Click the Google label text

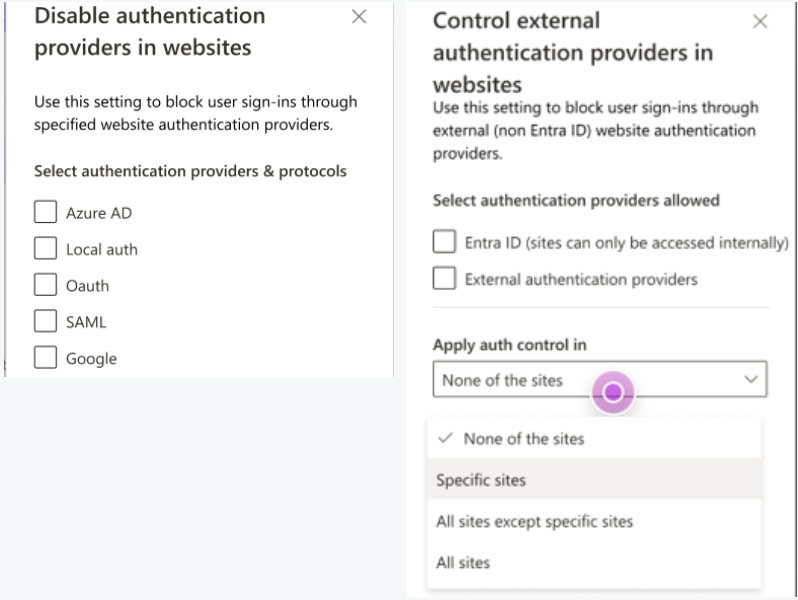pos(91,358)
